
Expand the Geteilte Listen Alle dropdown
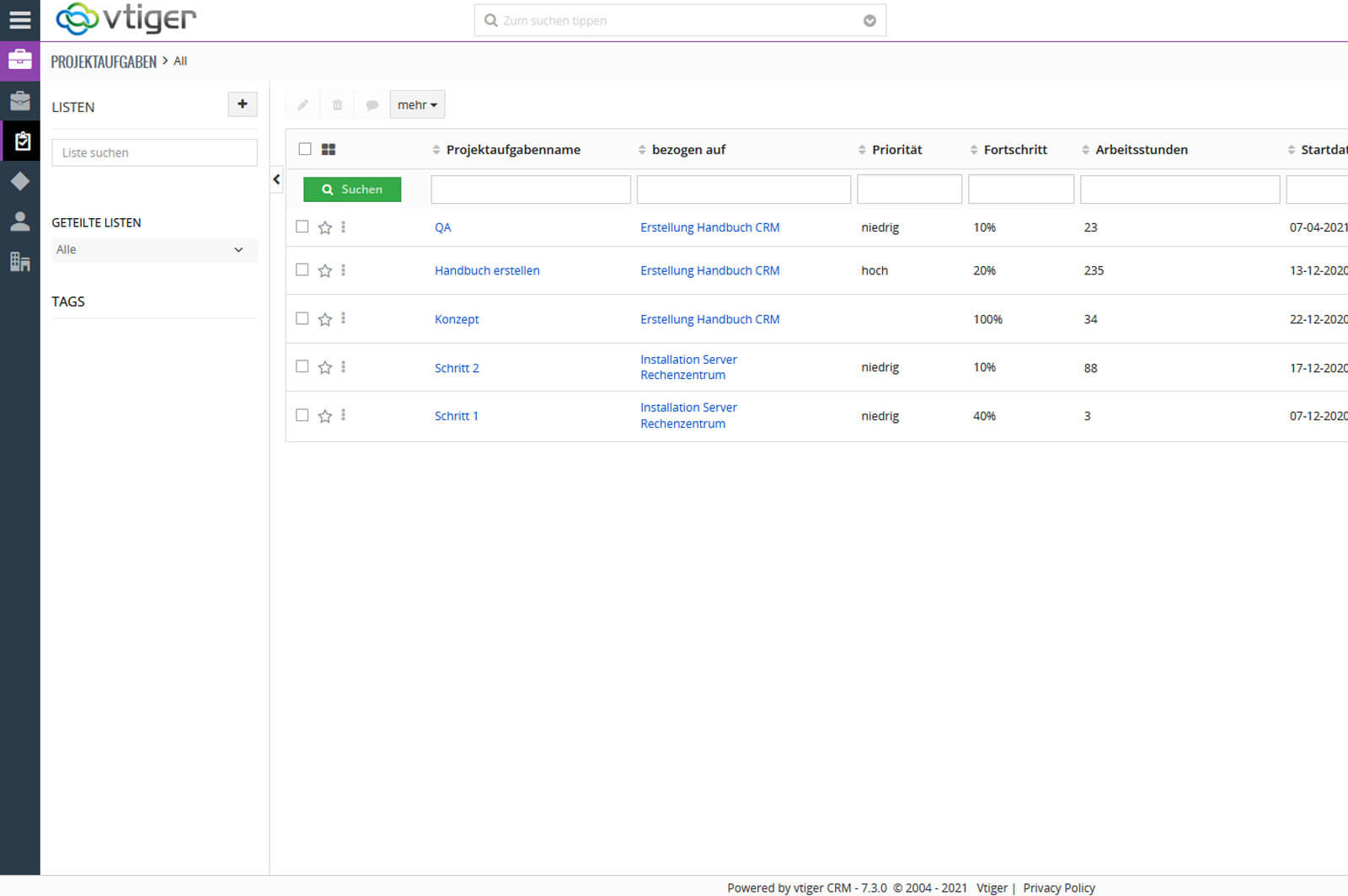(x=154, y=250)
